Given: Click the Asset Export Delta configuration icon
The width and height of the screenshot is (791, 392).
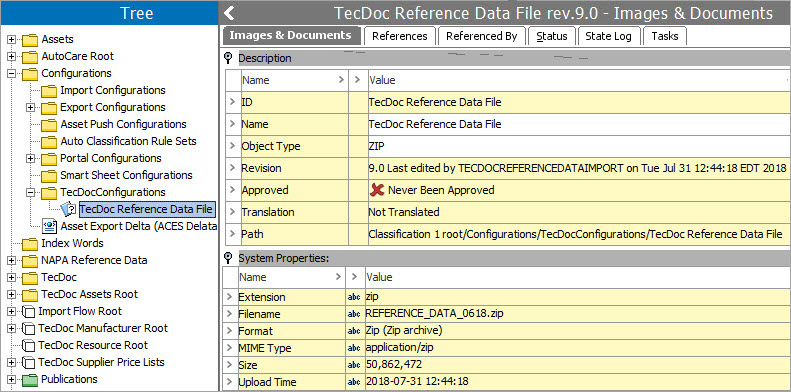Looking at the screenshot, I should click(49, 226).
